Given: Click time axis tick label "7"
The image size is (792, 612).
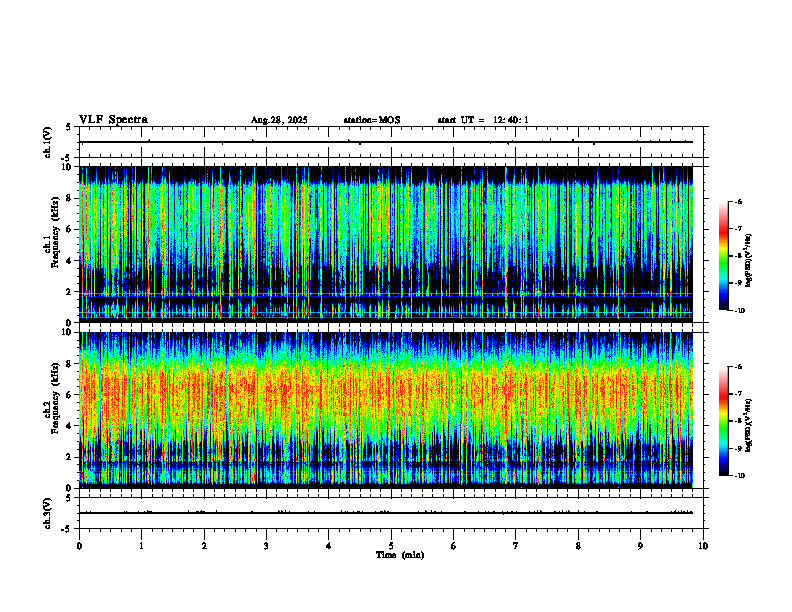Looking at the screenshot, I should (515, 546).
